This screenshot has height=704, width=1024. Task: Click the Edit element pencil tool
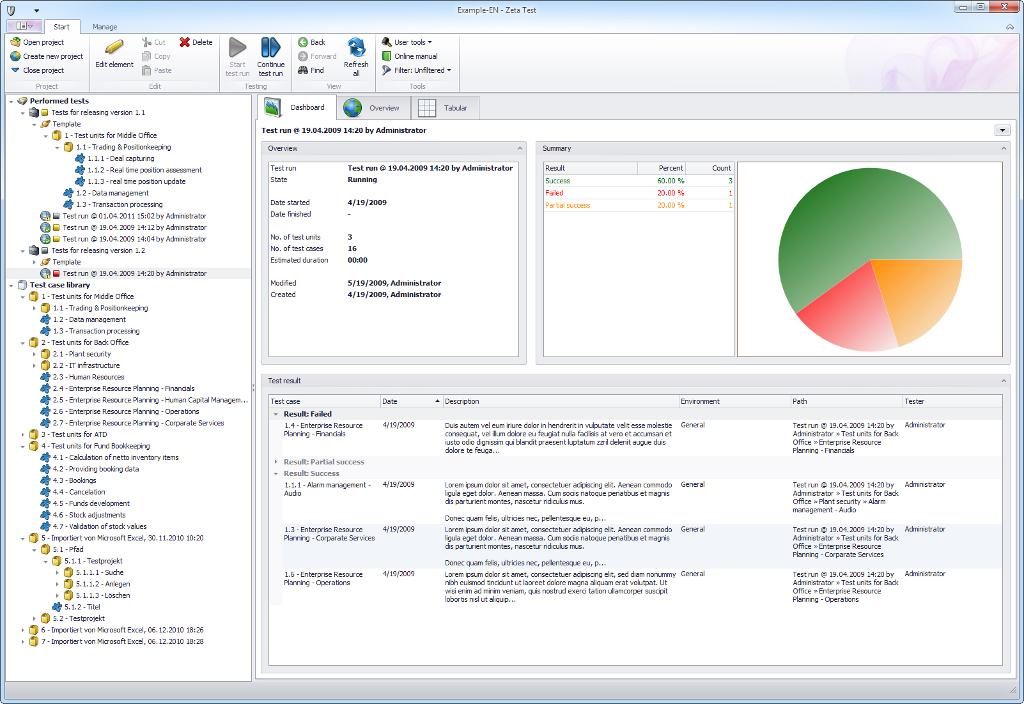tap(114, 53)
